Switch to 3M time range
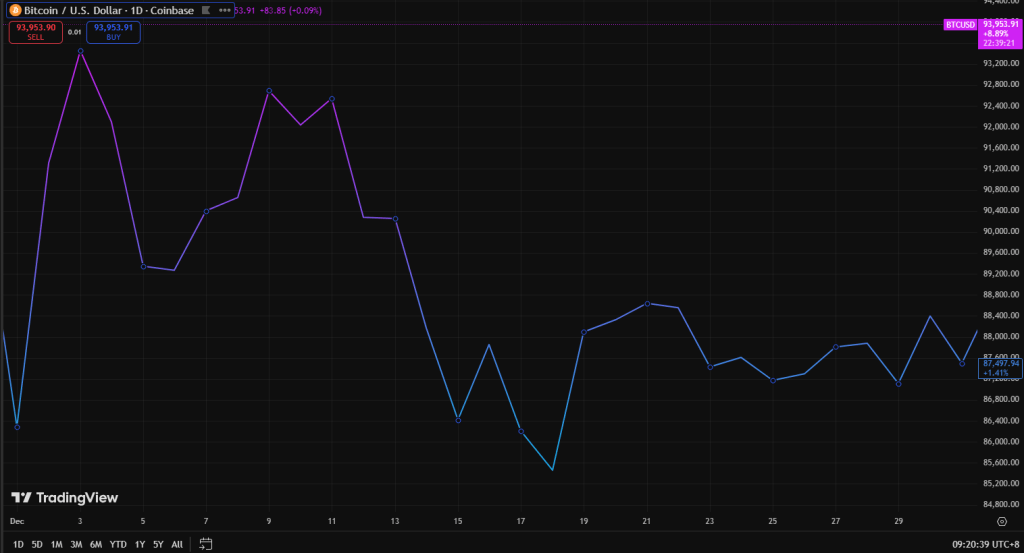Viewport: 1024px width, 553px height. tap(76, 544)
